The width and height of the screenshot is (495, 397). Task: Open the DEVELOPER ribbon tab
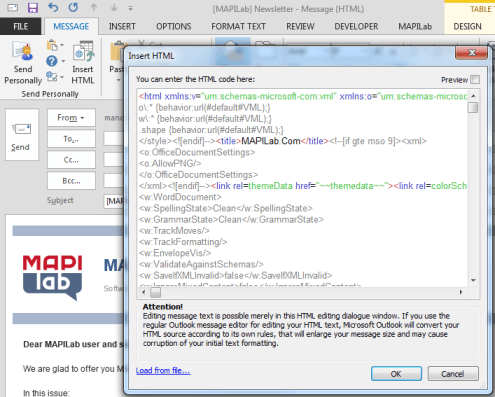(356, 26)
